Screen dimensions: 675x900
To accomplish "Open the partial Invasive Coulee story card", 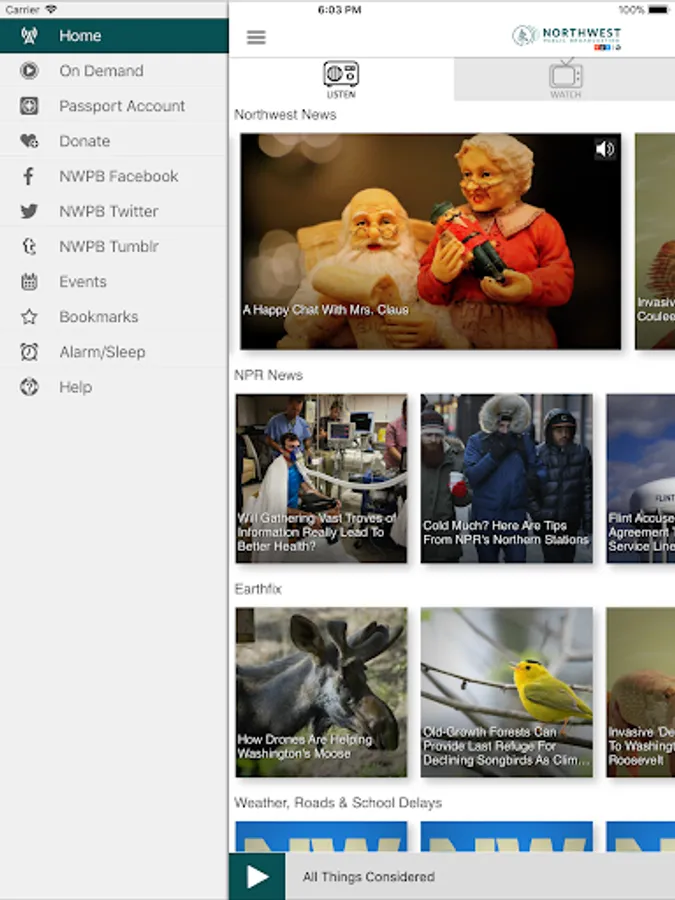I will [655, 241].
